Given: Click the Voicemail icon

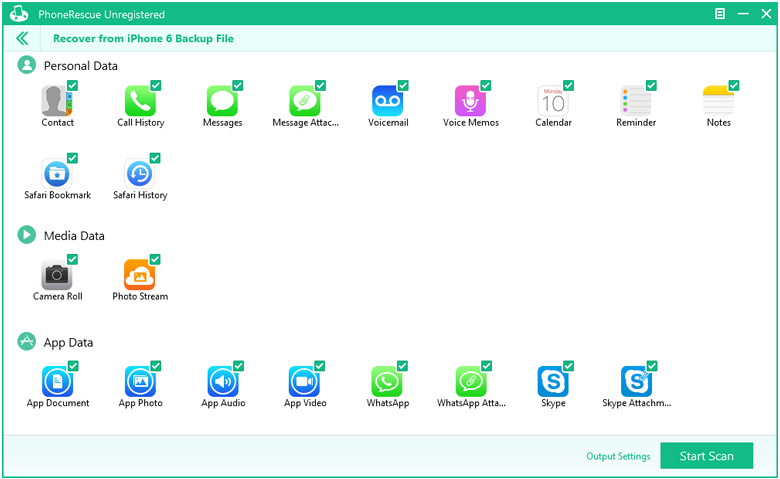Looking at the screenshot, I should pos(387,101).
